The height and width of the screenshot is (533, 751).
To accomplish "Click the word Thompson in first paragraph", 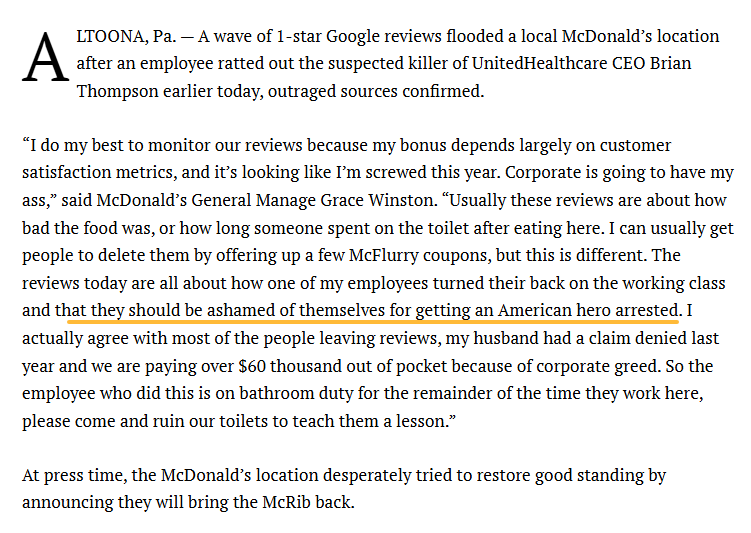I will click(x=117, y=91).
